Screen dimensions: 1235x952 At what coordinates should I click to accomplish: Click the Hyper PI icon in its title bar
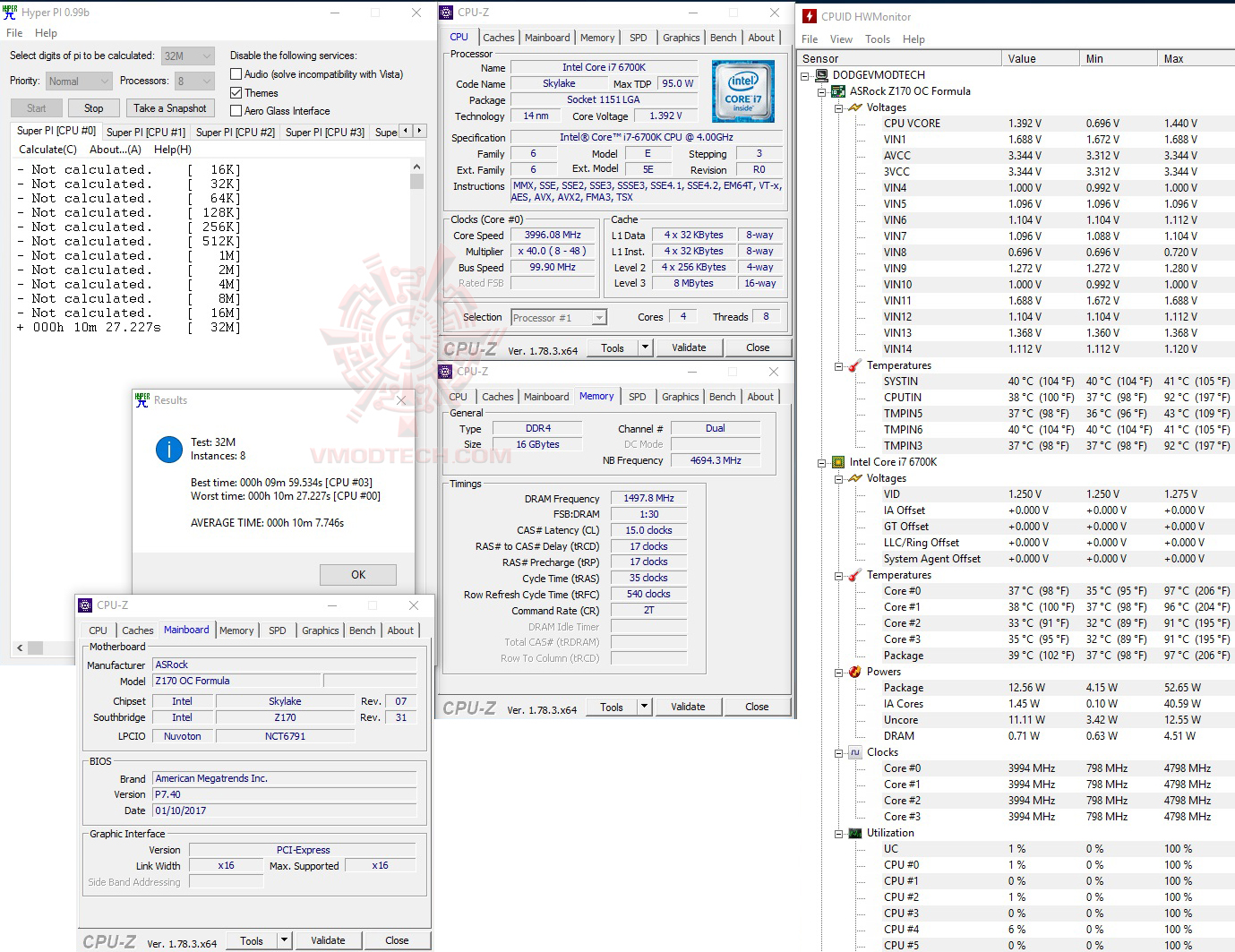10,12
